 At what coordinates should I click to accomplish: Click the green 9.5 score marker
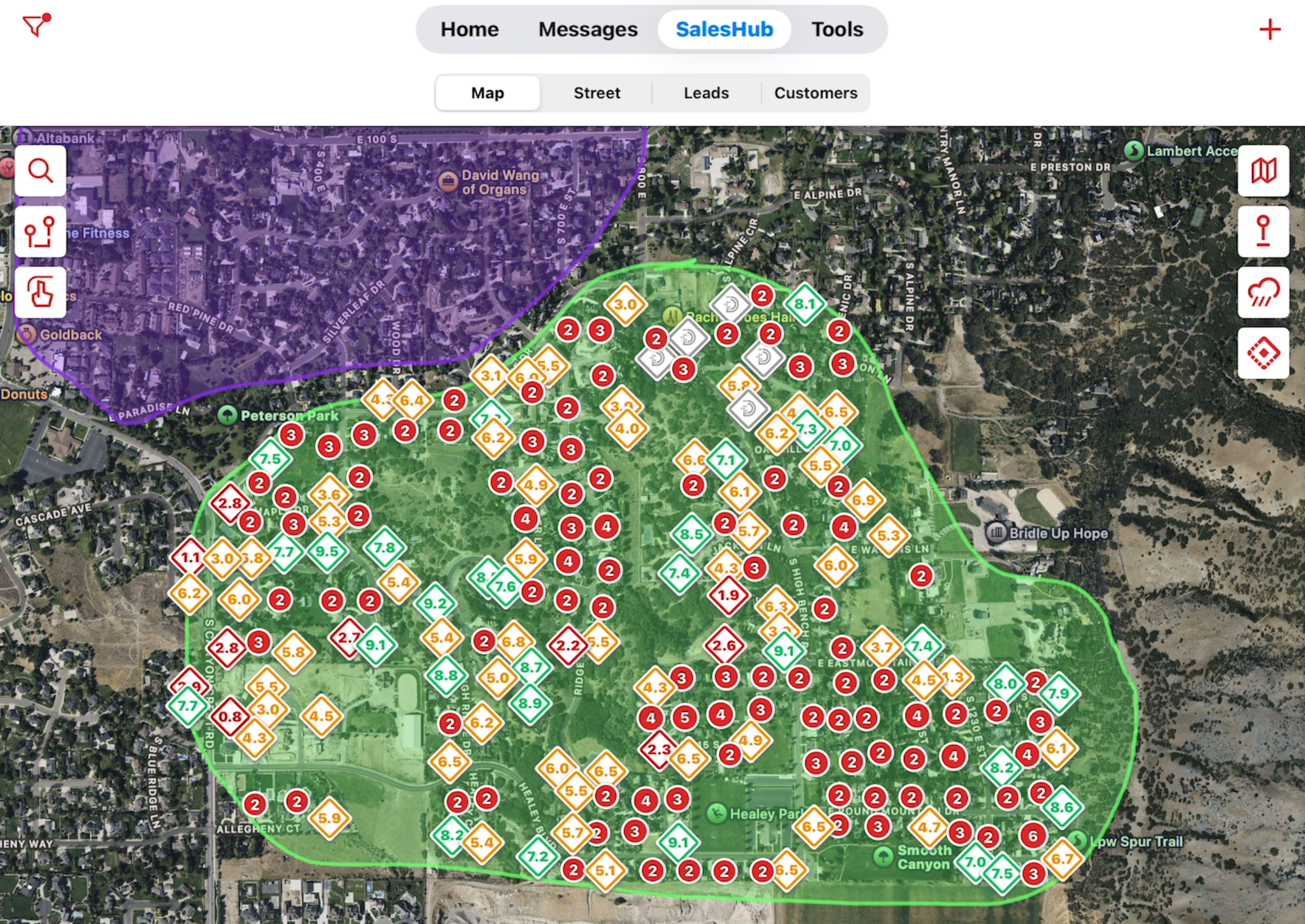tap(327, 551)
